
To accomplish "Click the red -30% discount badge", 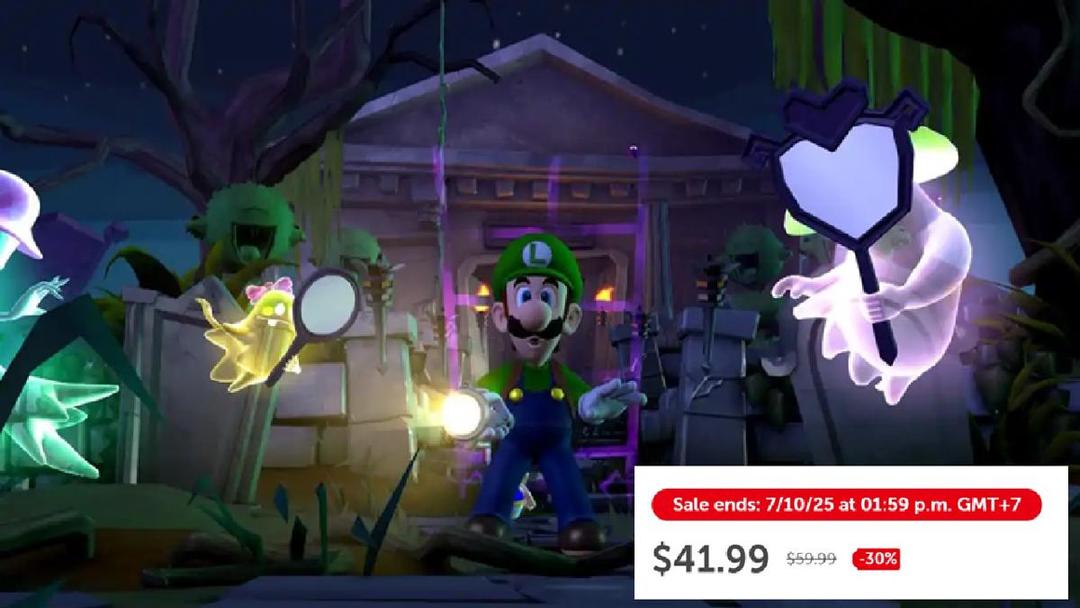I will pyautogui.click(x=876, y=558).
